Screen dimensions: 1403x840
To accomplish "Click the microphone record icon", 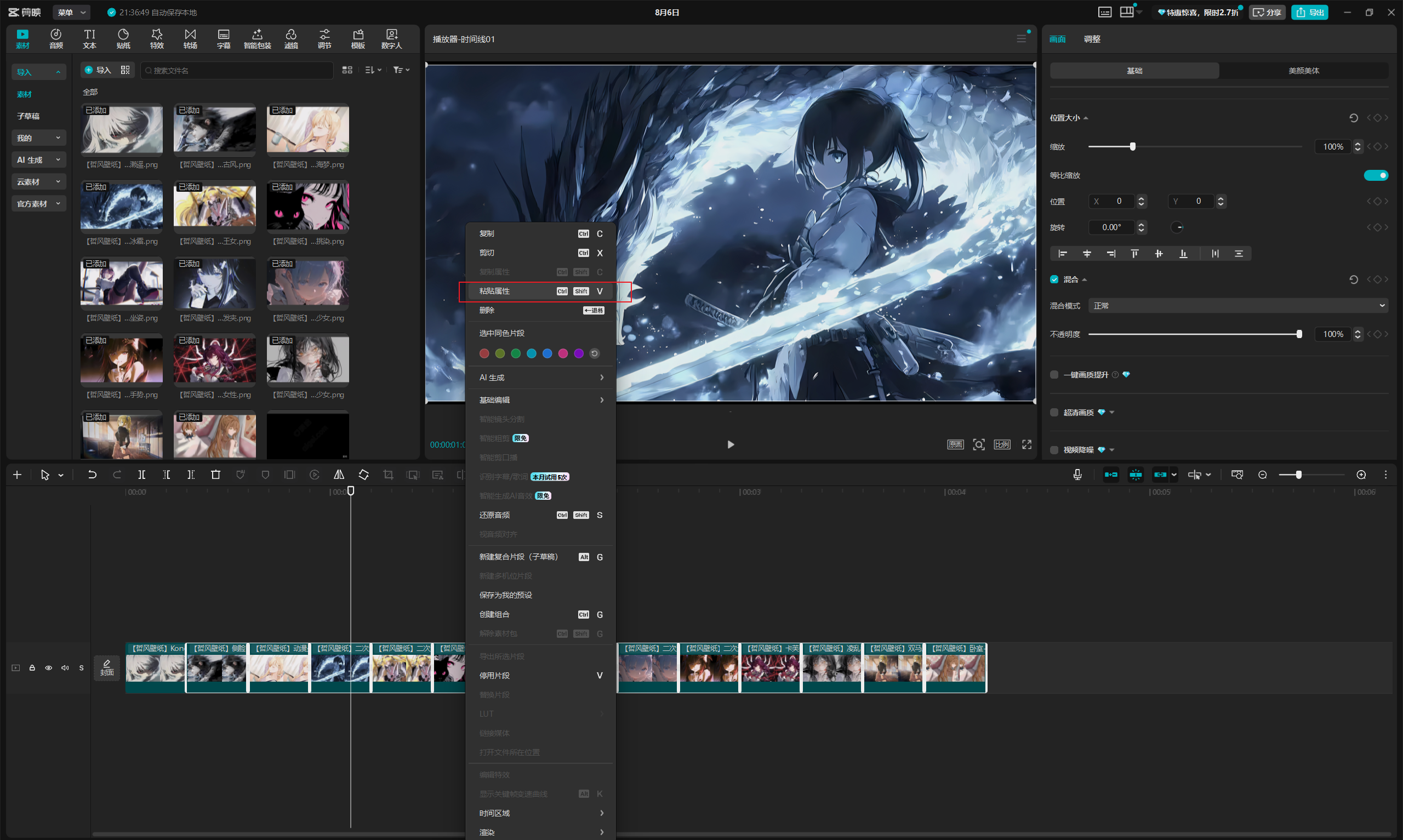I will pos(1077,475).
